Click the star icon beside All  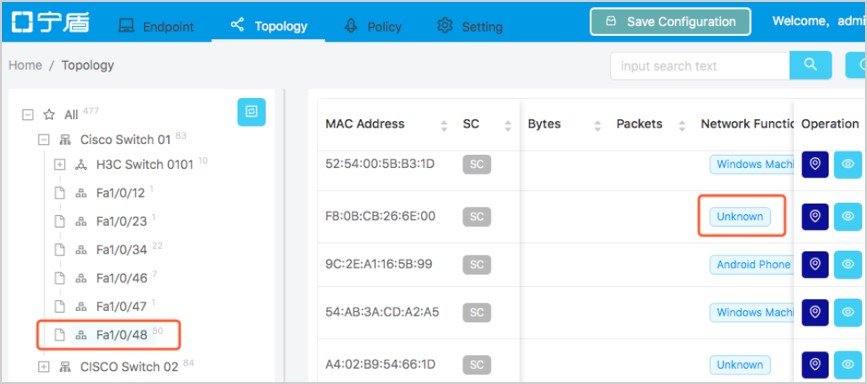tap(49, 115)
